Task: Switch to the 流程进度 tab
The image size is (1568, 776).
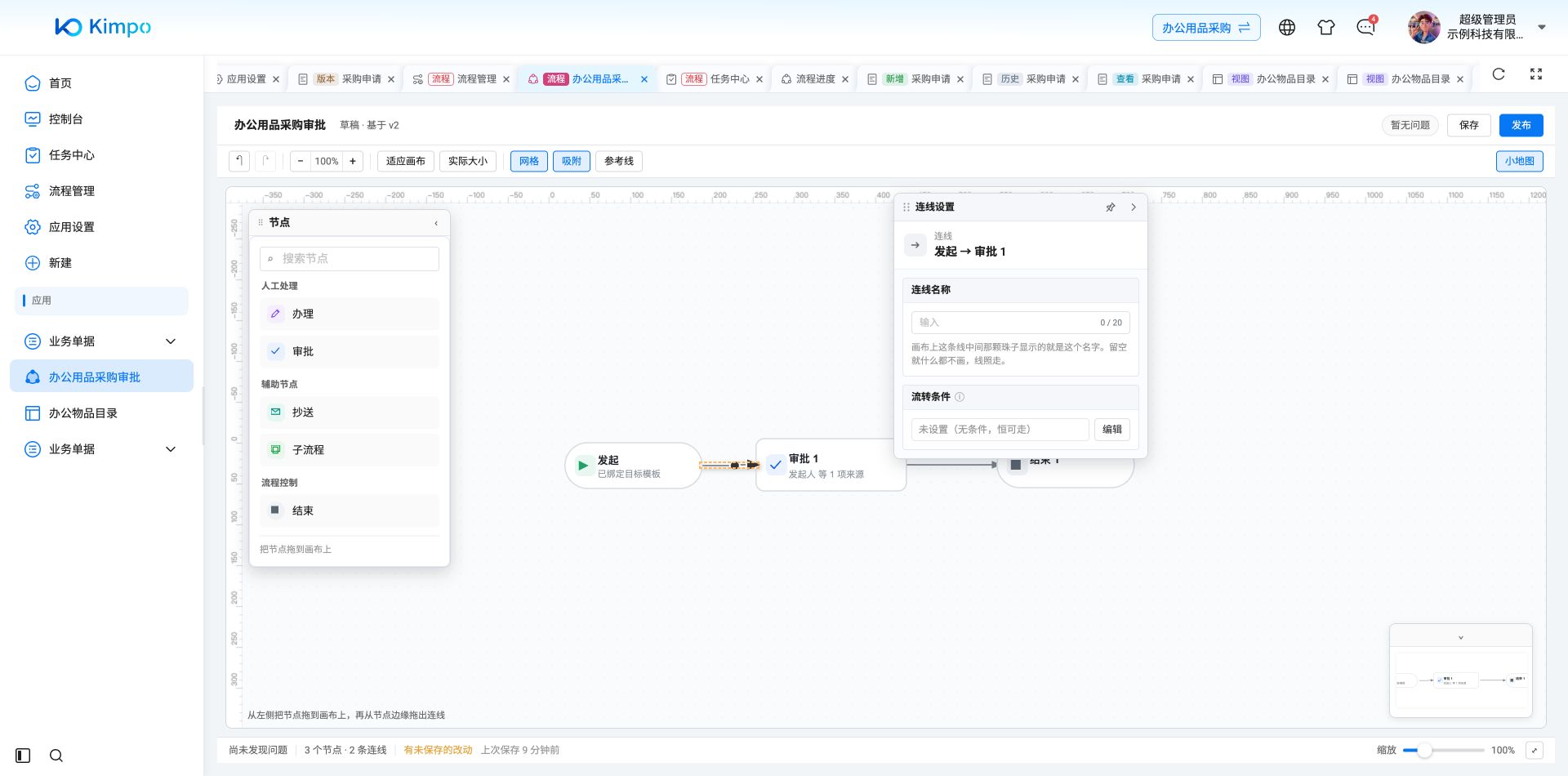Action: [x=815, y=79]
